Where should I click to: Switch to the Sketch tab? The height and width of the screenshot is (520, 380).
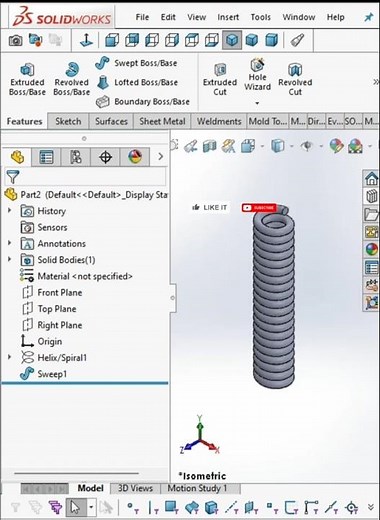[x=68, y=121]
